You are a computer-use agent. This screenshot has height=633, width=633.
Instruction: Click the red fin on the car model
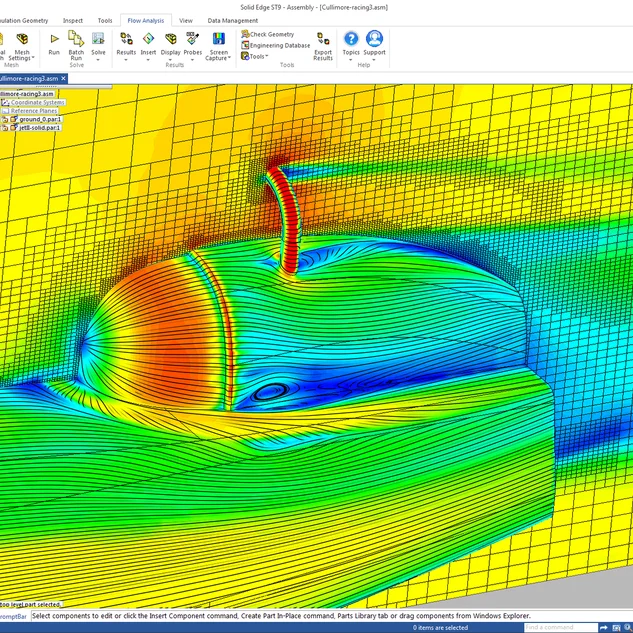coord(286,220)
